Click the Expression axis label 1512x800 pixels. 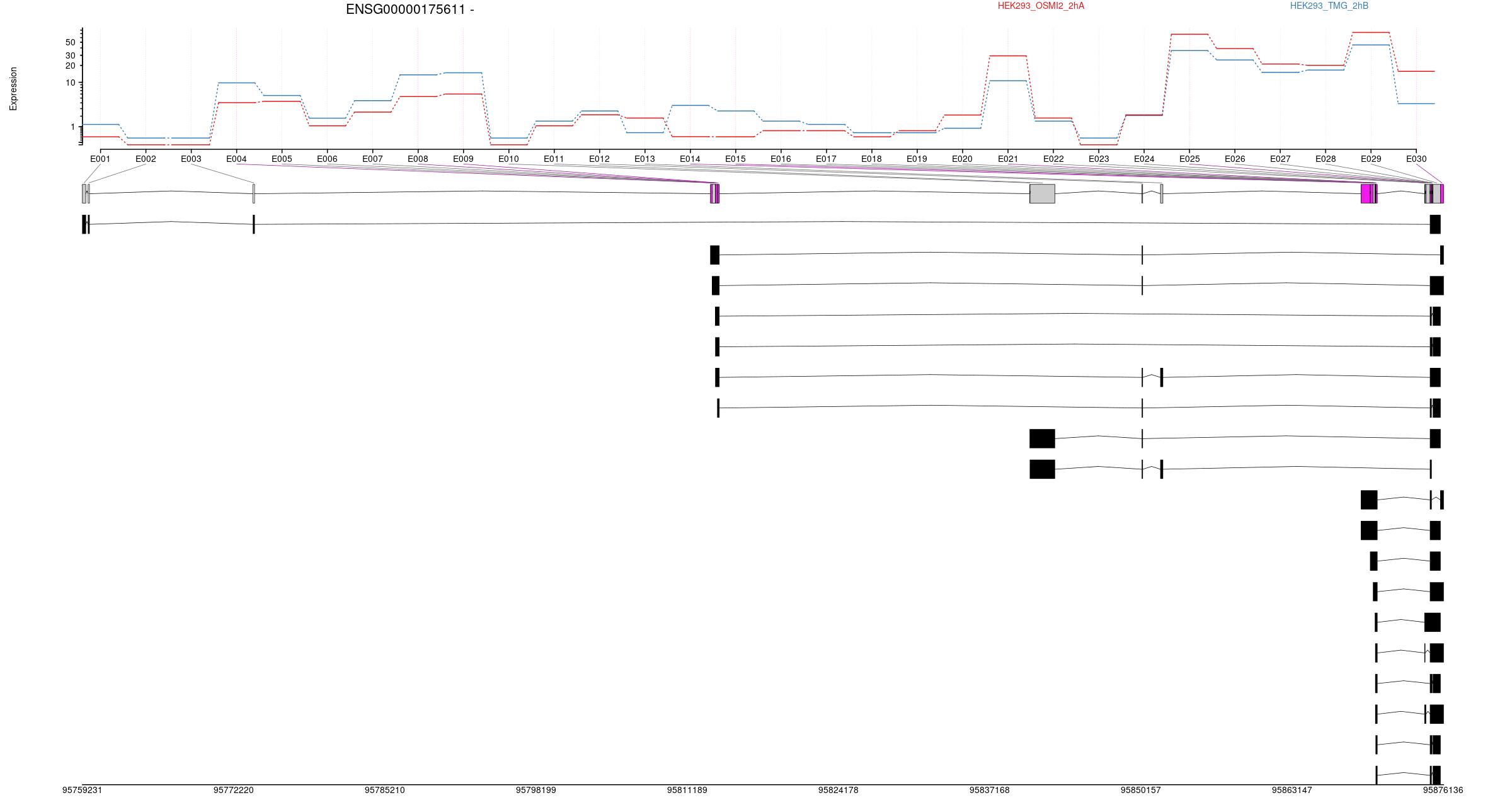point(13,89)
